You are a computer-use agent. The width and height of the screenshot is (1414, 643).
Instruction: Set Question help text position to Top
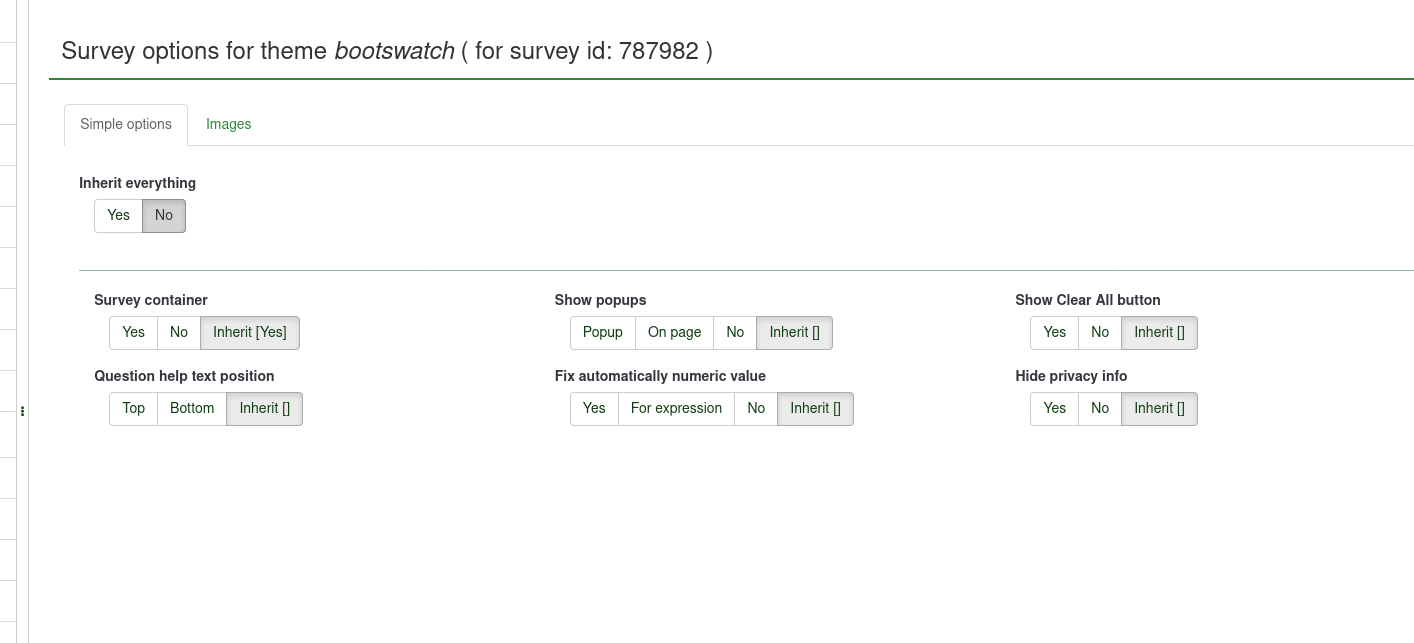point(133,408)
